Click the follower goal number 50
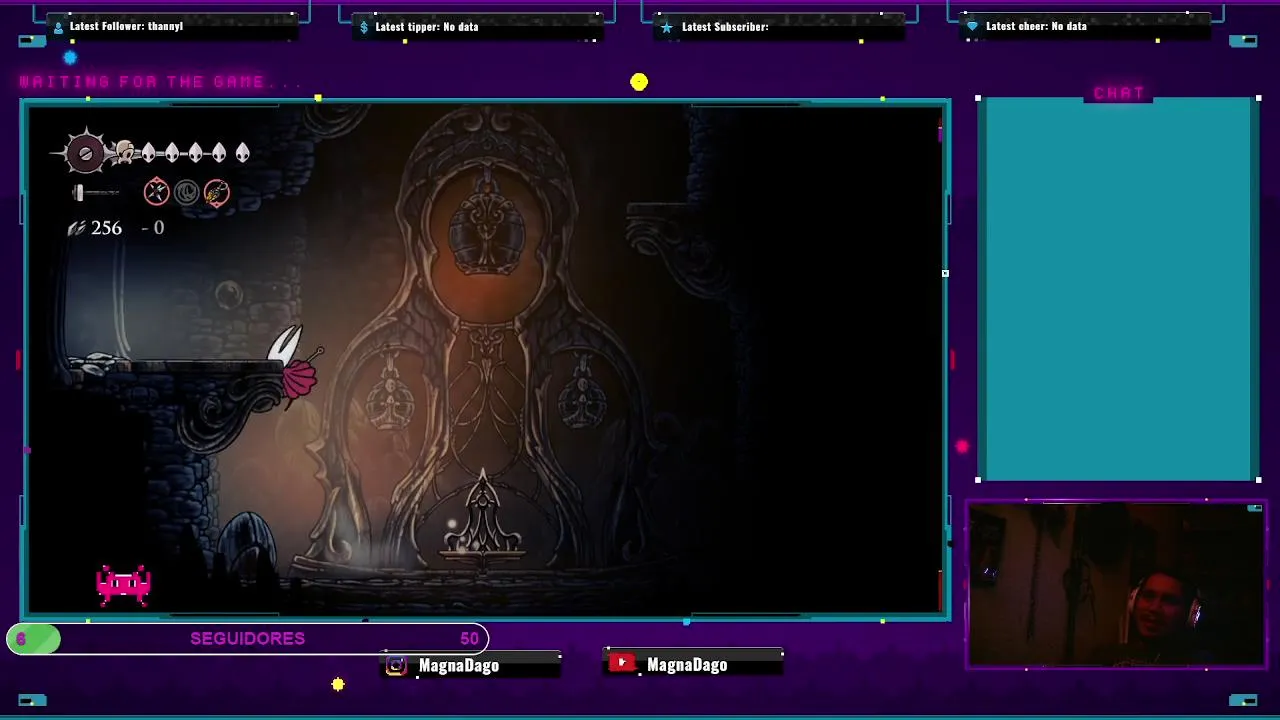Screen dimensions: 1280x720 pos(470,638)
